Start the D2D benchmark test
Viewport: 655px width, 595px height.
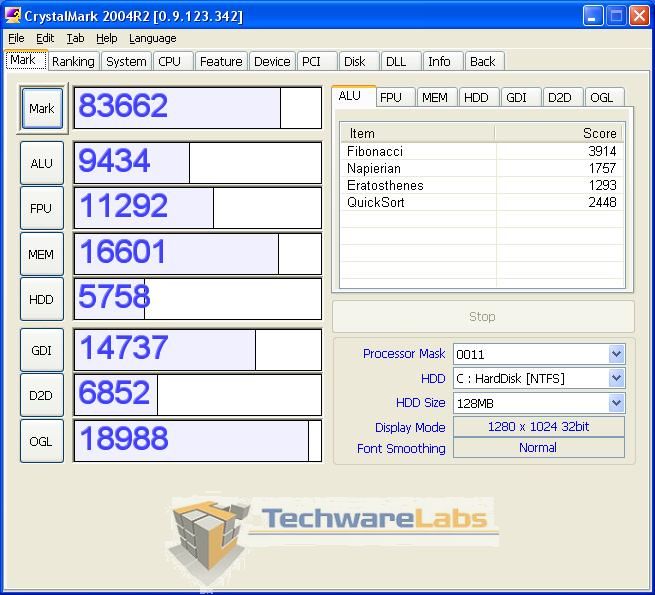pos(41,395)
